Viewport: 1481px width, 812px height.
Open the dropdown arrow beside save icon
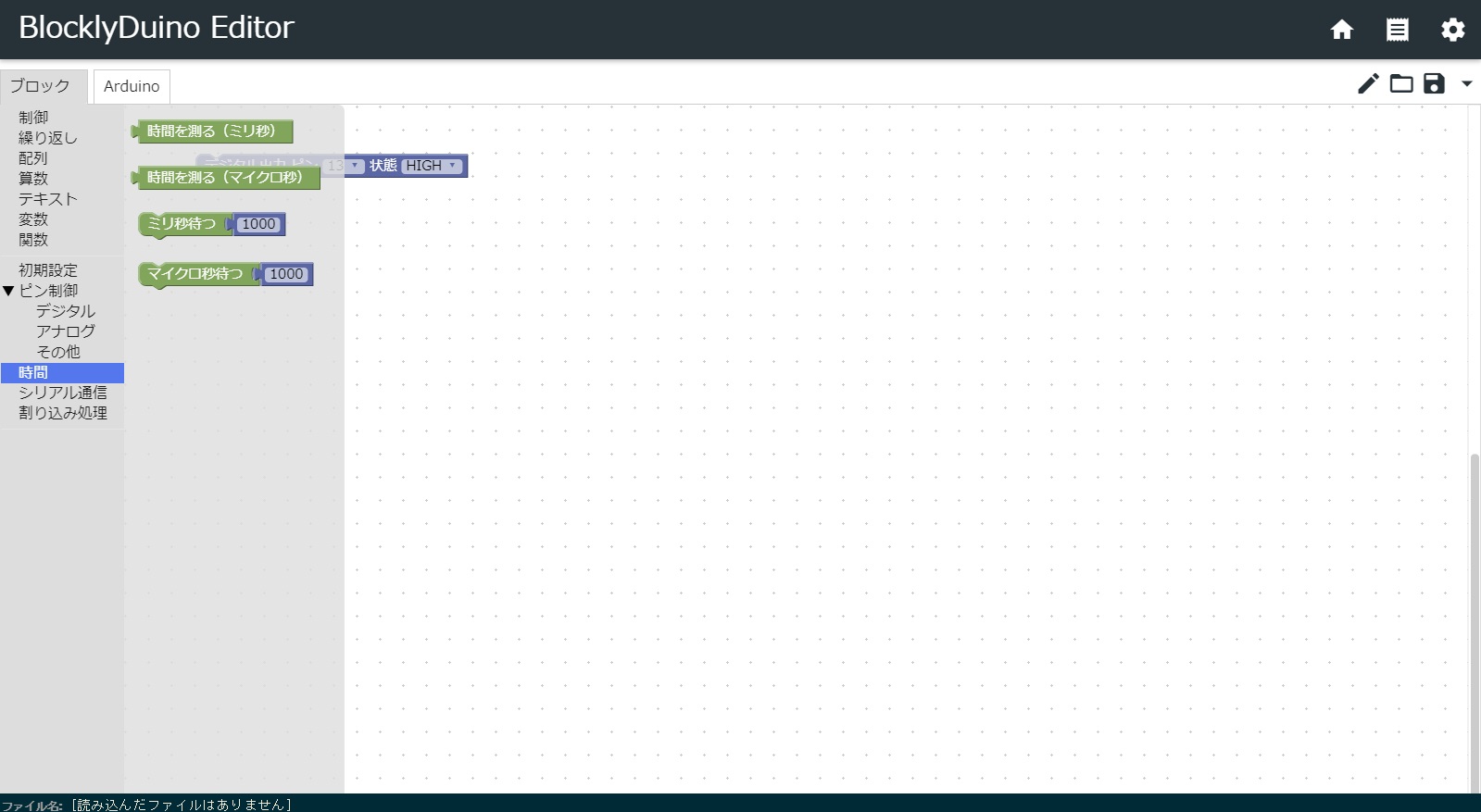click(x=1466, y=84)
